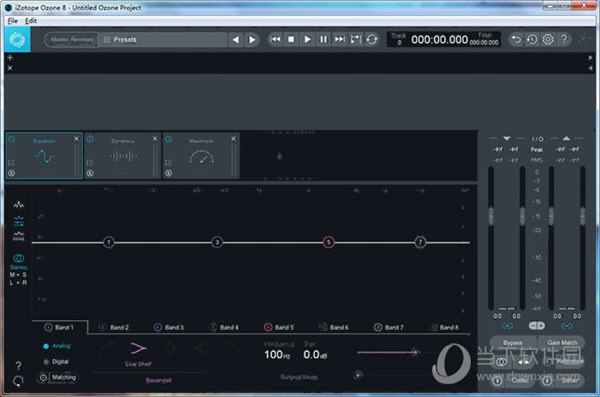This screenshot has height=397, width=600.
Task: Open Equalizer module preset list icon
Action: [11, 163]
